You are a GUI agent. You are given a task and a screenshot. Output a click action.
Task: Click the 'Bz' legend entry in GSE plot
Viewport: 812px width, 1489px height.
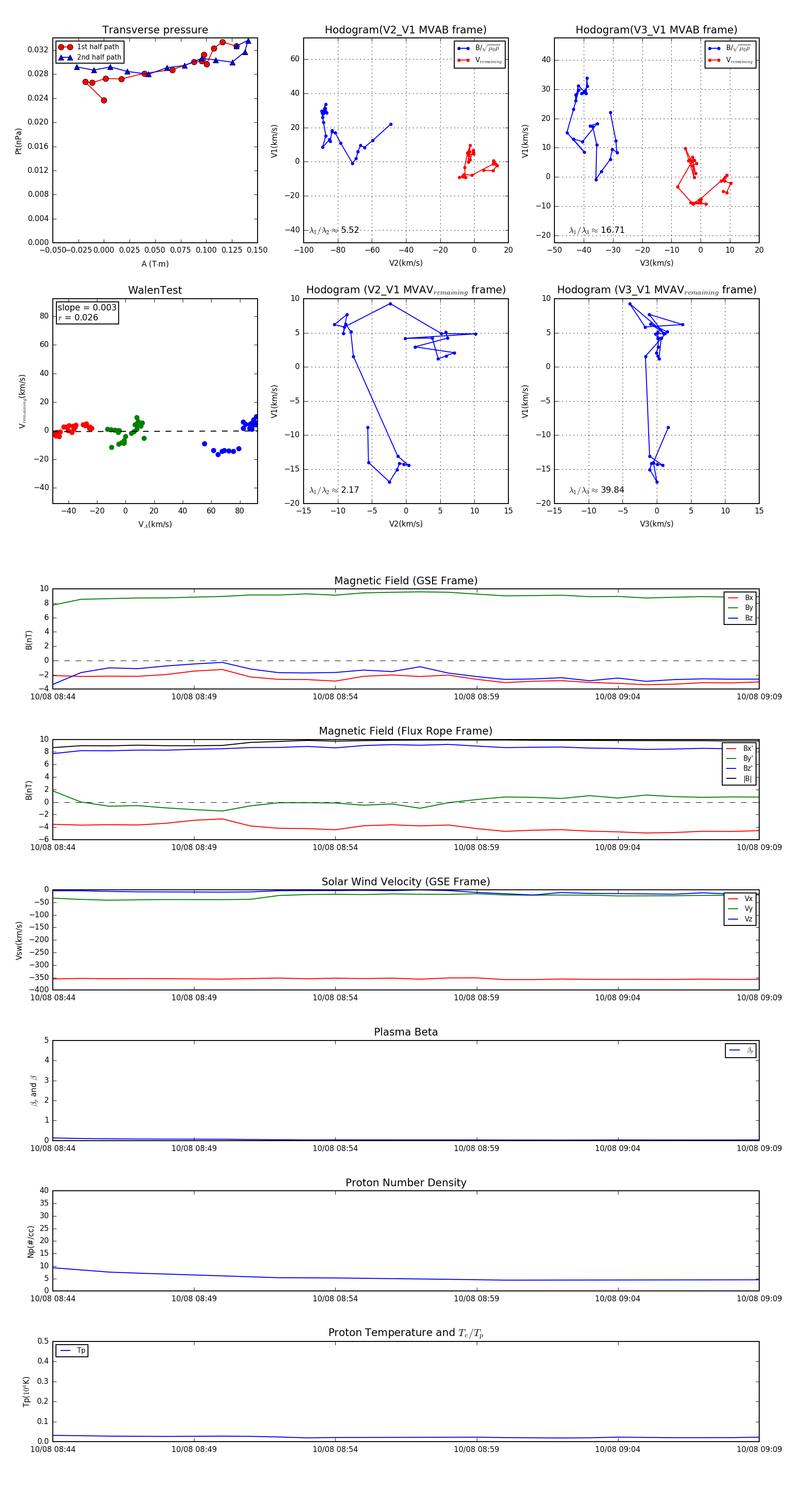(740, 618)
